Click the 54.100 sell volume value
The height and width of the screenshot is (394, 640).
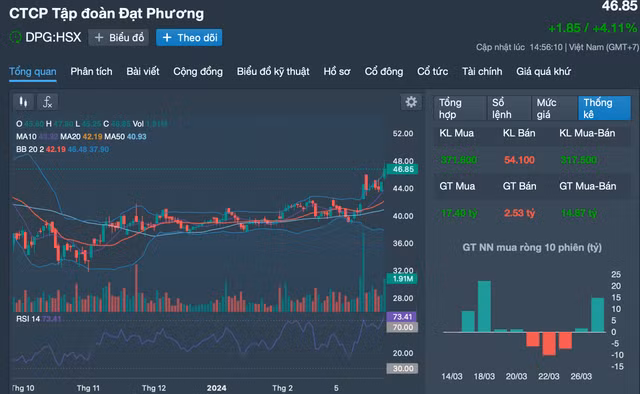pos(519,160)
